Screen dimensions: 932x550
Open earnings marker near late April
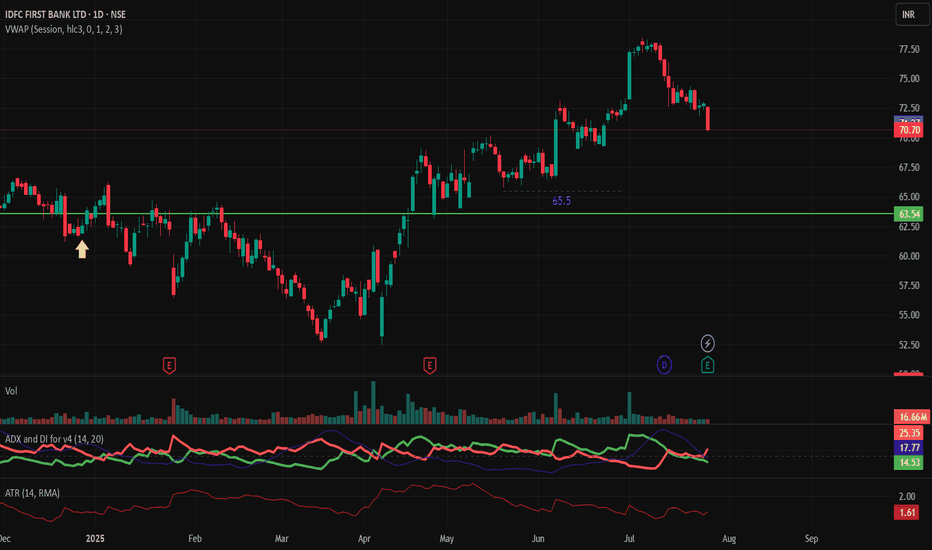pos(429,365)
